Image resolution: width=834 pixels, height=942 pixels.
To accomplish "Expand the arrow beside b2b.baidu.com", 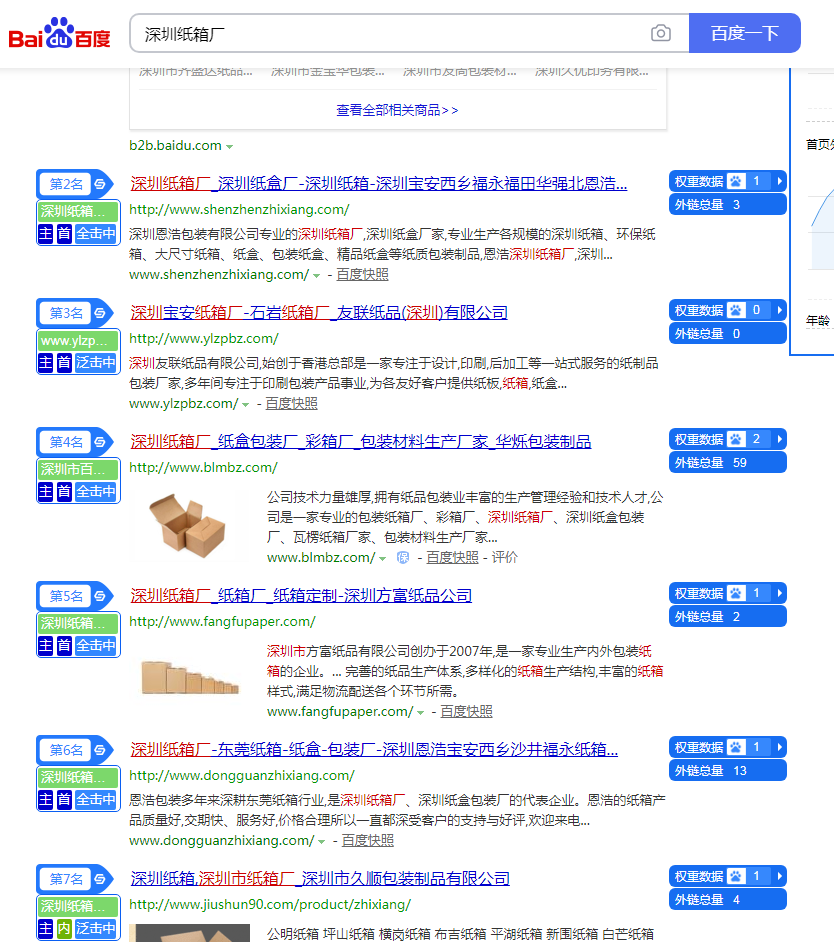I will (x=230, y=147).
